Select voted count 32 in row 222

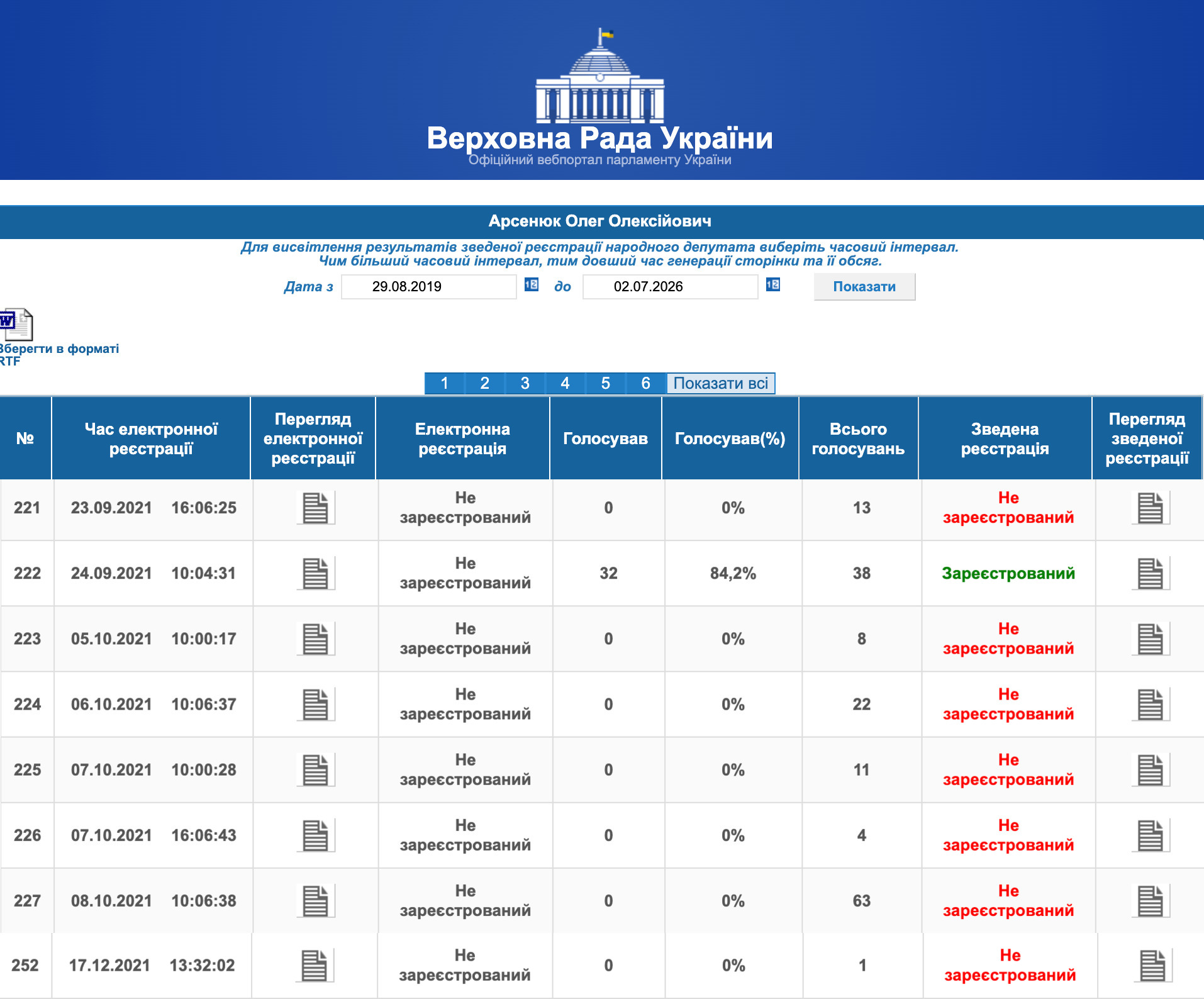pos(608,573)
